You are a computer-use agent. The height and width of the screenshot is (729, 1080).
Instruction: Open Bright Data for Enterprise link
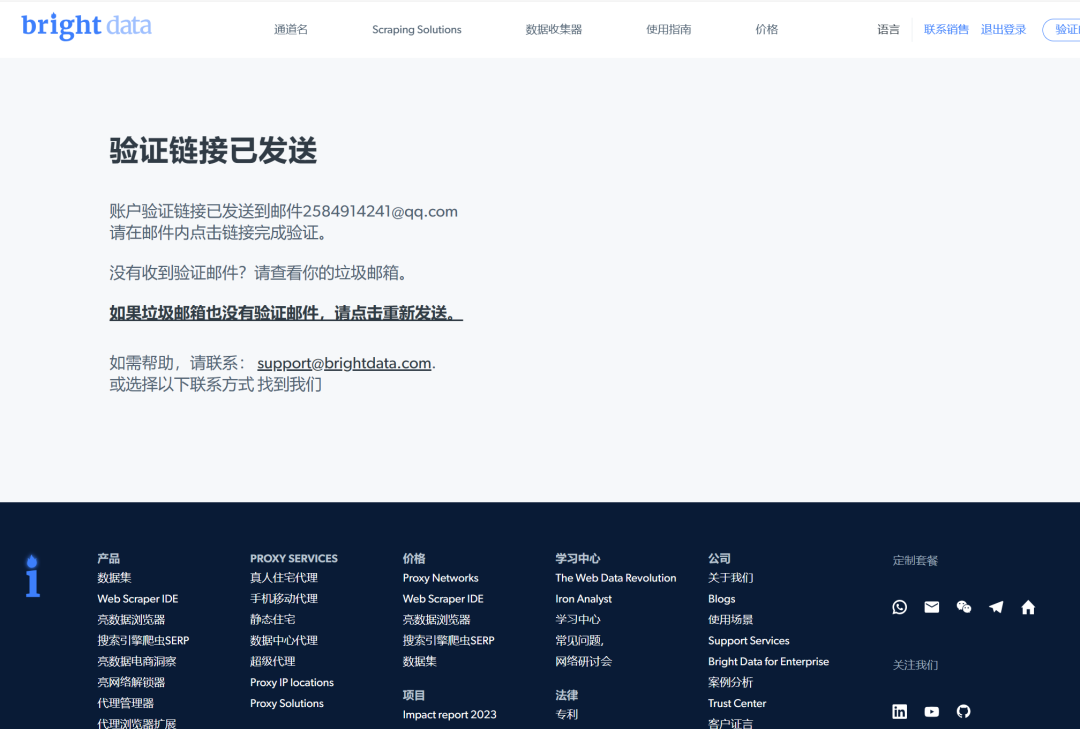coord(769,661)
